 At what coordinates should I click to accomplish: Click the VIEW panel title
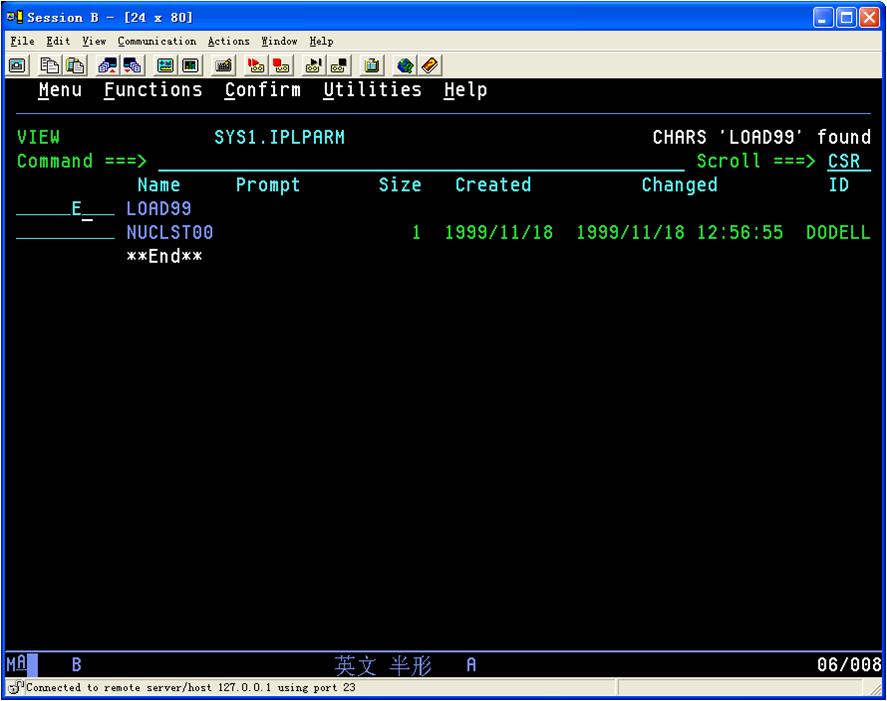click(38, 137)
